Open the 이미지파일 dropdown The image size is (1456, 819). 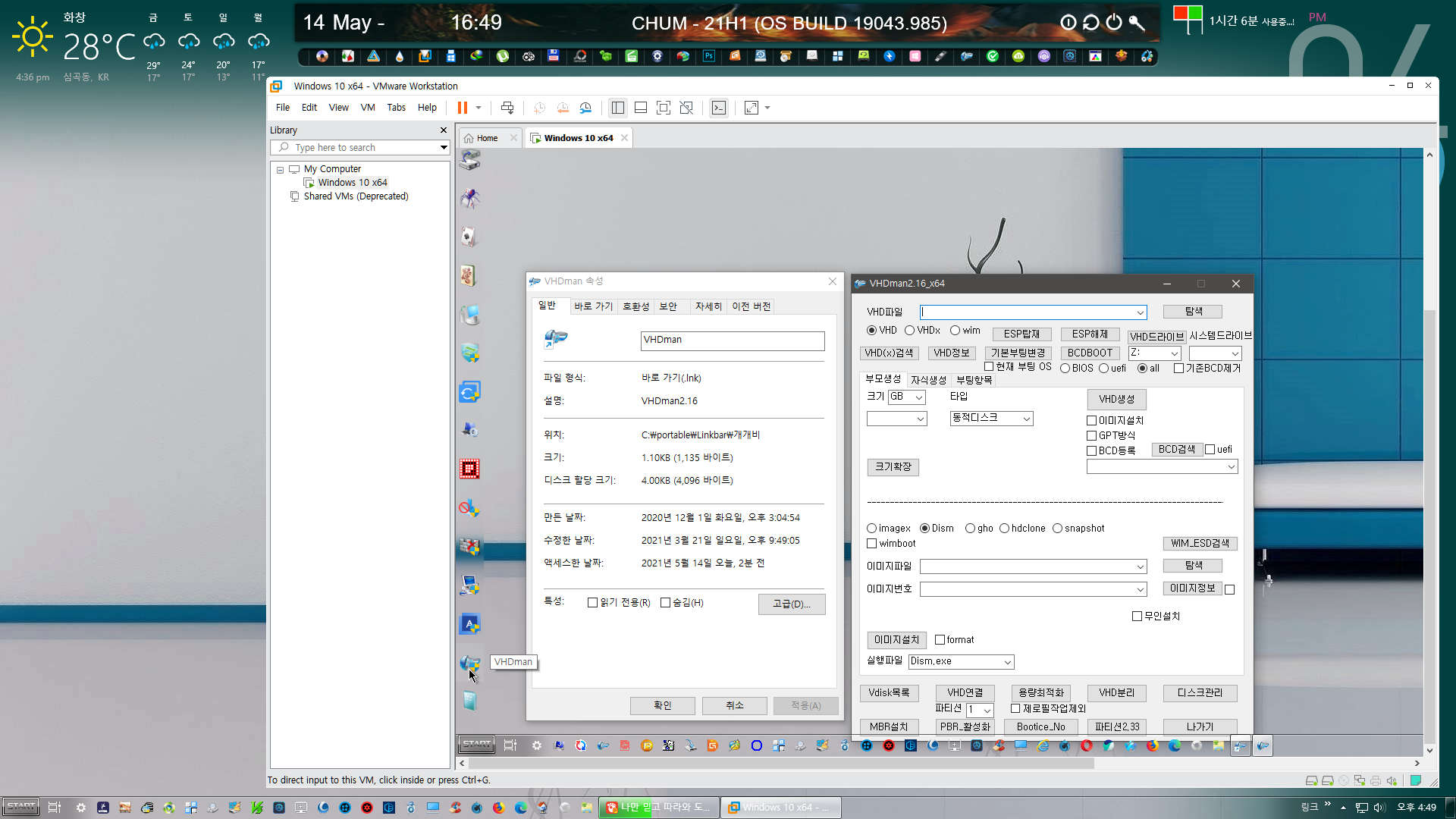tap(1139, 566)
